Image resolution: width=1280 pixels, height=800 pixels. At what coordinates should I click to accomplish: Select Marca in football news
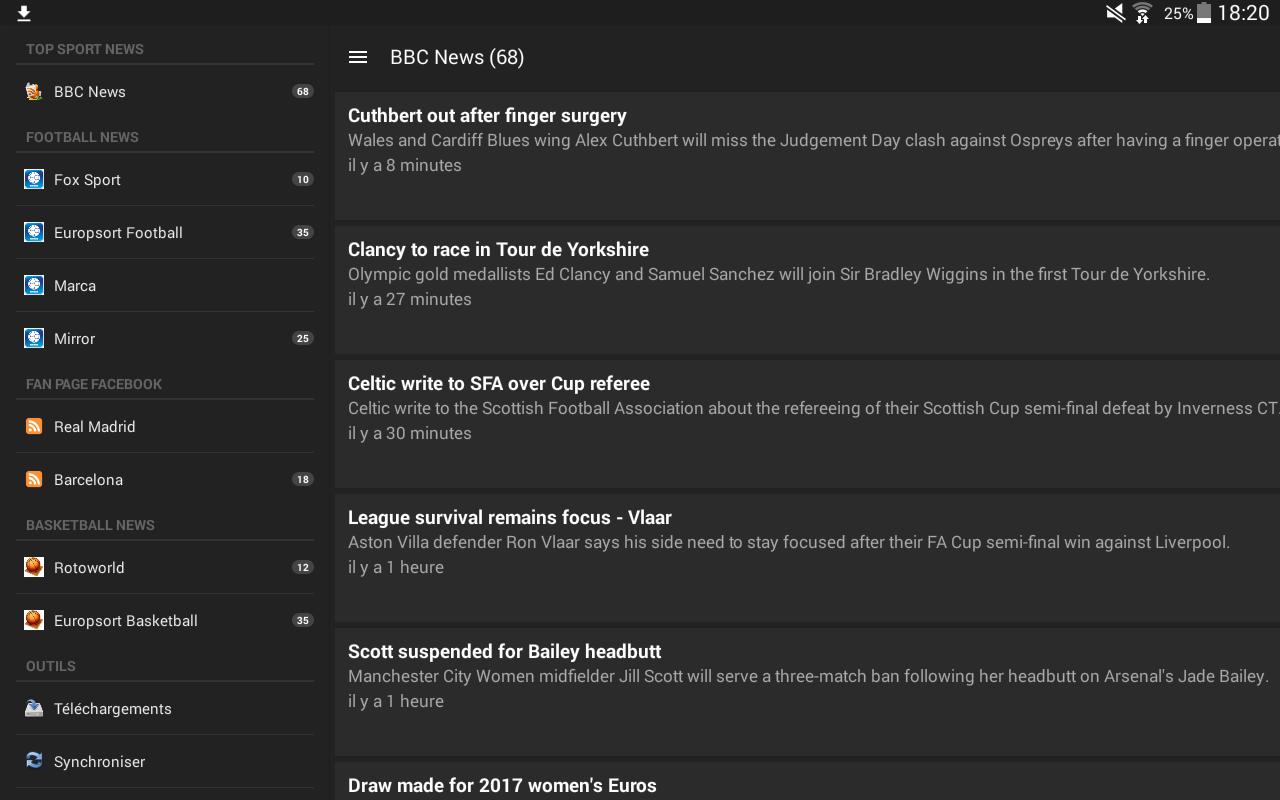coord(75,286)
